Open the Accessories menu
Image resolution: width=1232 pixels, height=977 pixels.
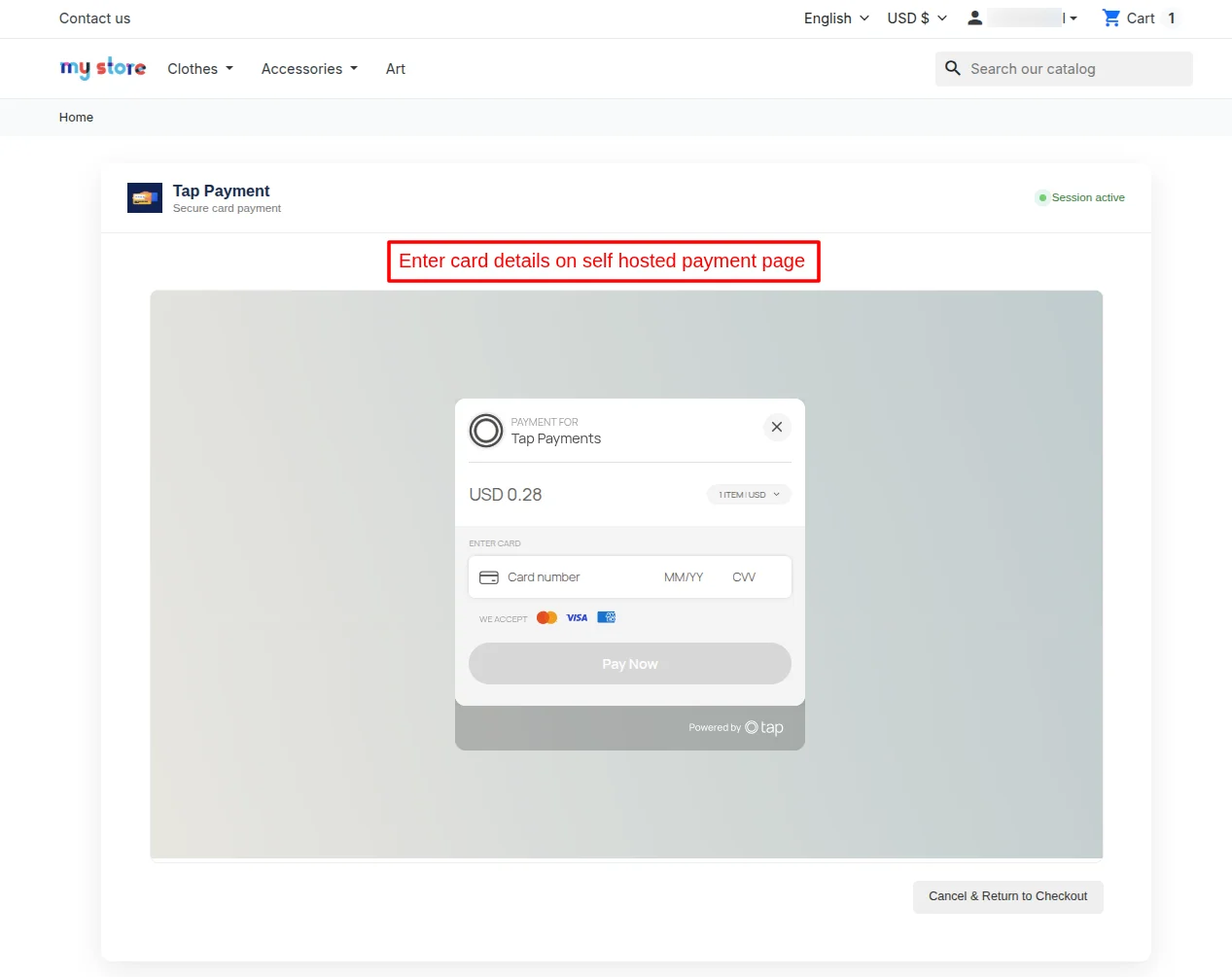(x=309, y=69)
